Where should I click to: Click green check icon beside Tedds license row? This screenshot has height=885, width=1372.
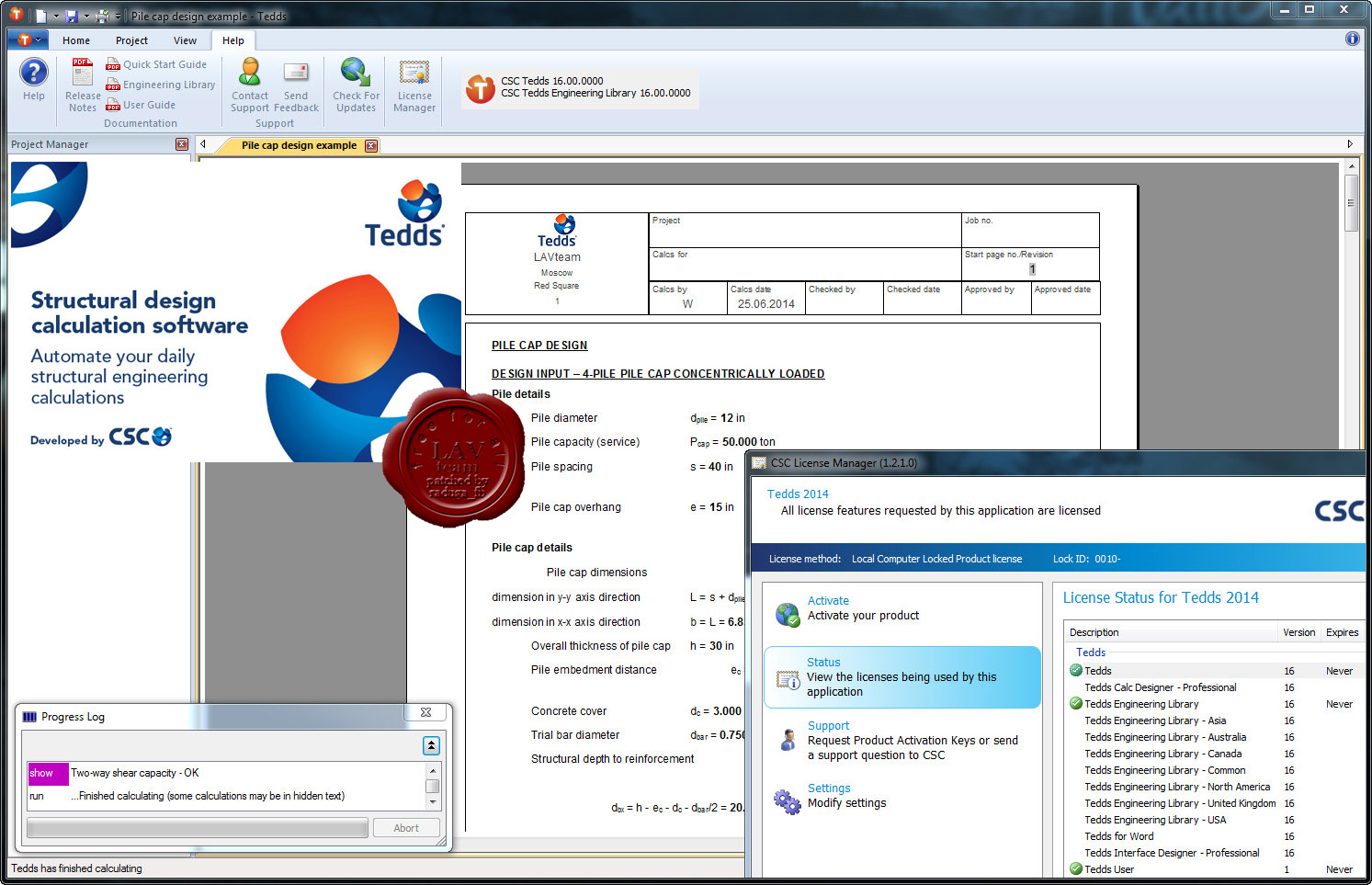(x=1076, y=670)
